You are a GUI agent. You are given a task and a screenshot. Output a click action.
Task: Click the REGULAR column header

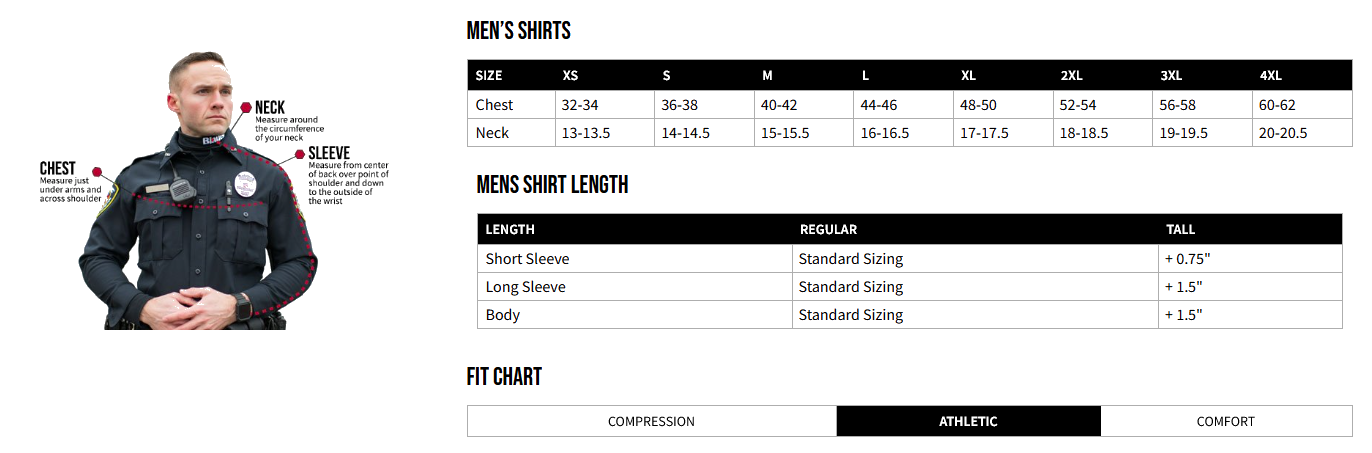tap(828, 229)
